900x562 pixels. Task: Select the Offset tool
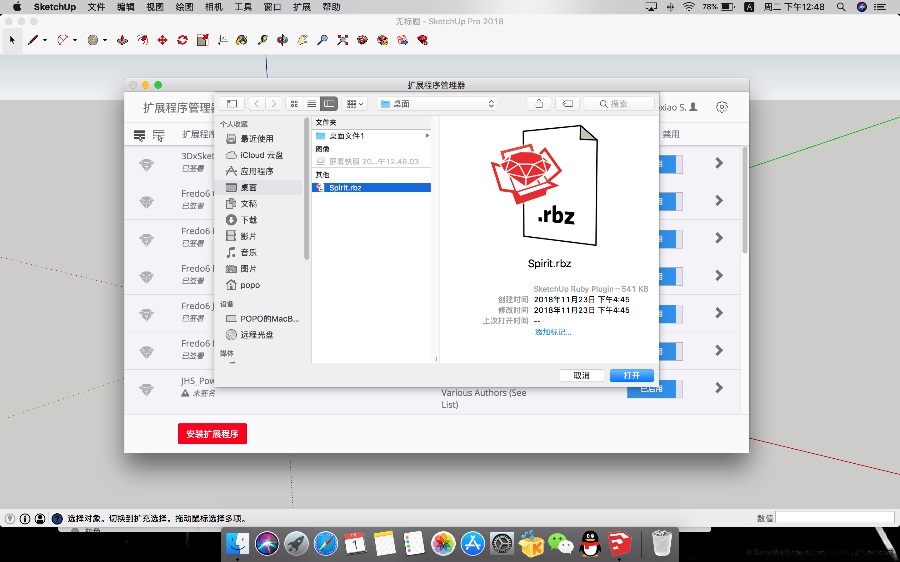pos(142,40)
